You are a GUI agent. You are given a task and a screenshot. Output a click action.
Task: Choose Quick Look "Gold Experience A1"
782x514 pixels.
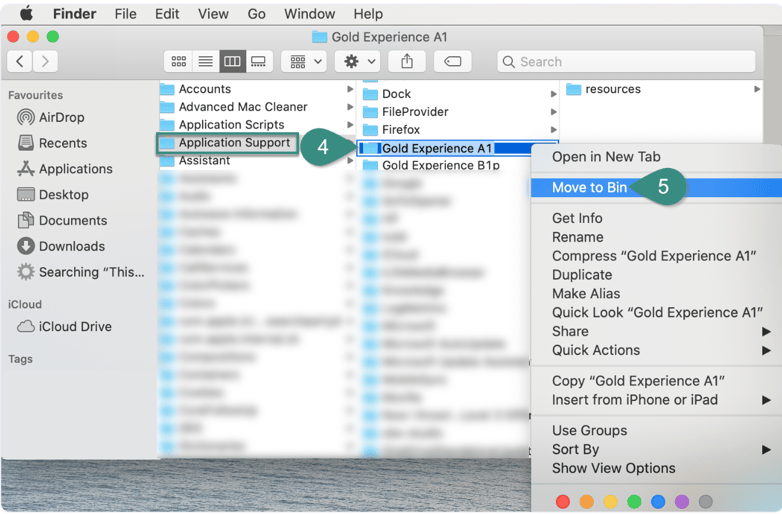(x=656, y=313)
